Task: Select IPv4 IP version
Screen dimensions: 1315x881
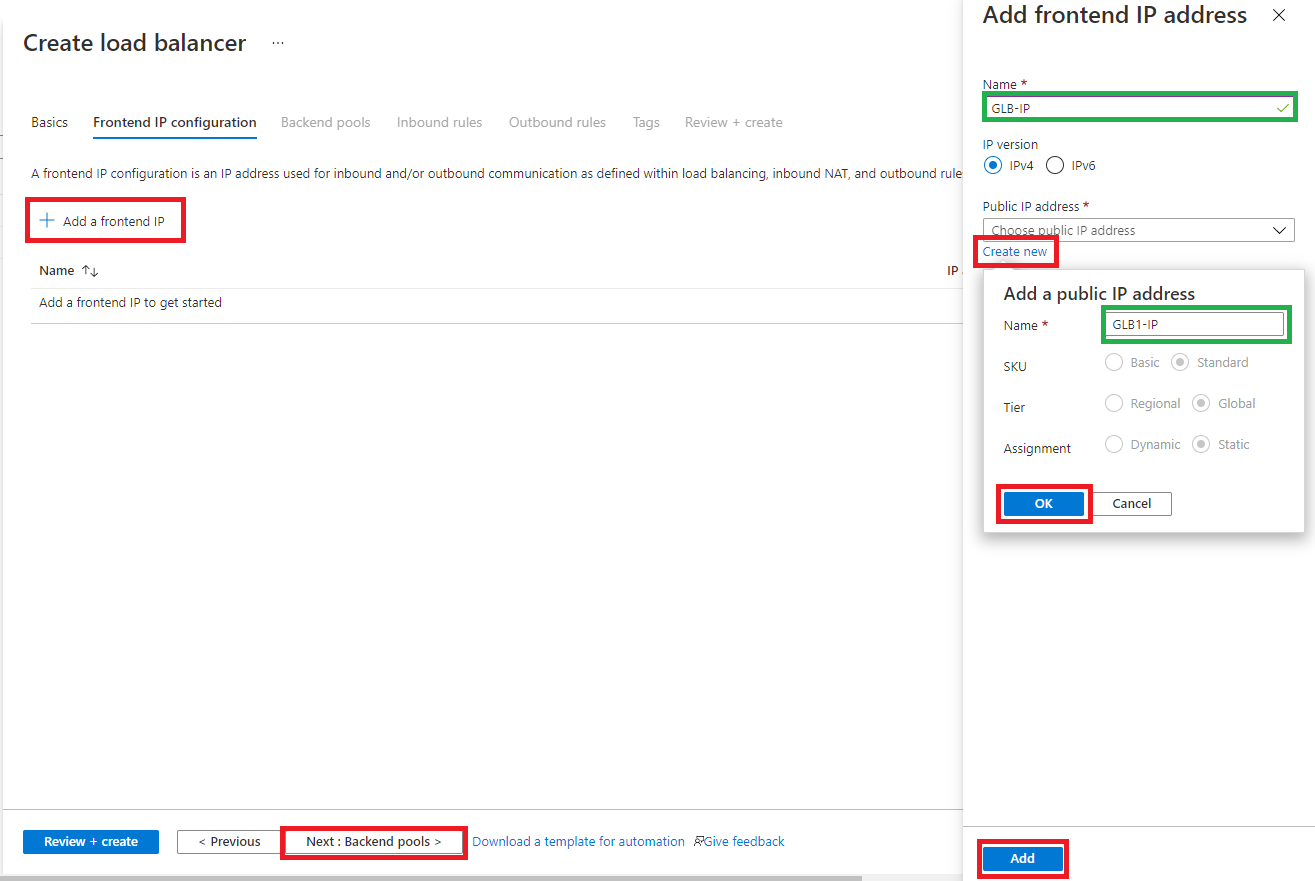Action: click(x=993, y=165)
